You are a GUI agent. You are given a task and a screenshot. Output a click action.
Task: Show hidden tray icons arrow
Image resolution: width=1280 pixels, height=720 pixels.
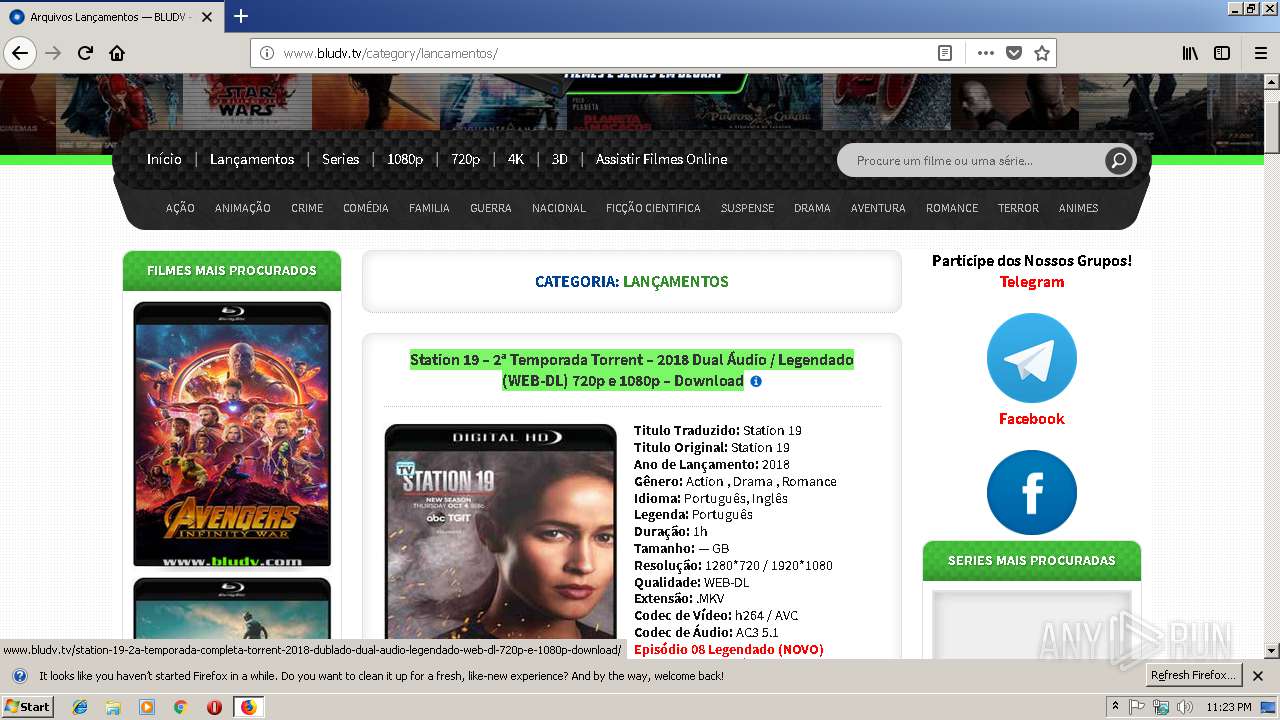click(x=1115, y=707)
